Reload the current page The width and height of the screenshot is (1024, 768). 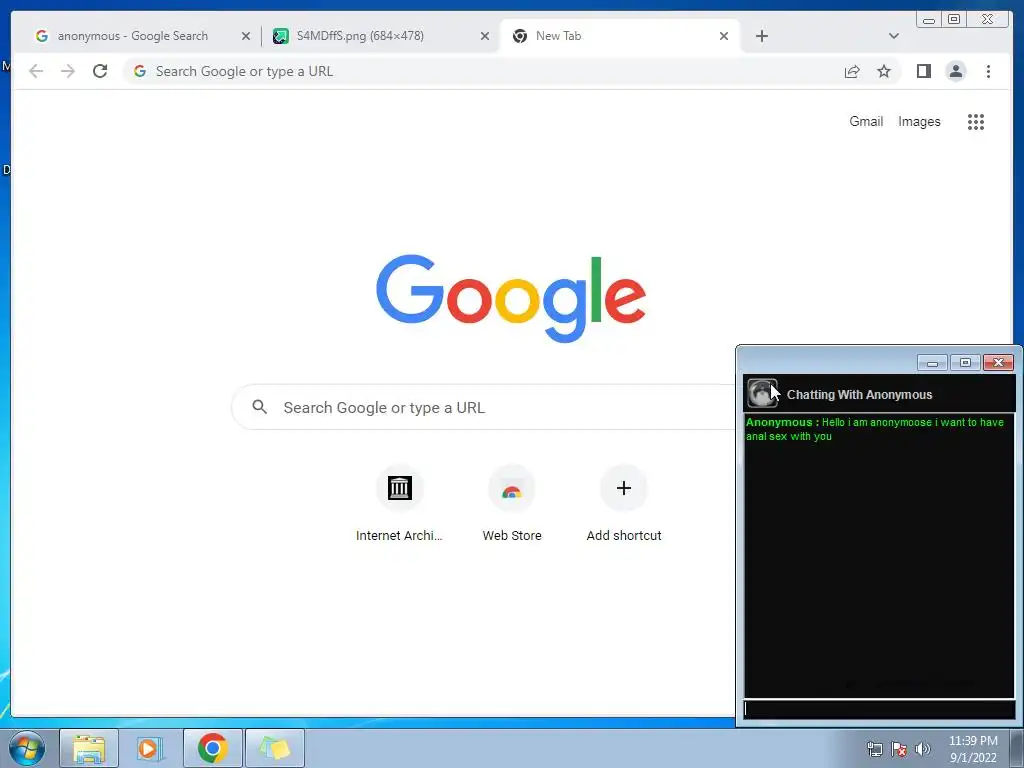tap(100, 71)
